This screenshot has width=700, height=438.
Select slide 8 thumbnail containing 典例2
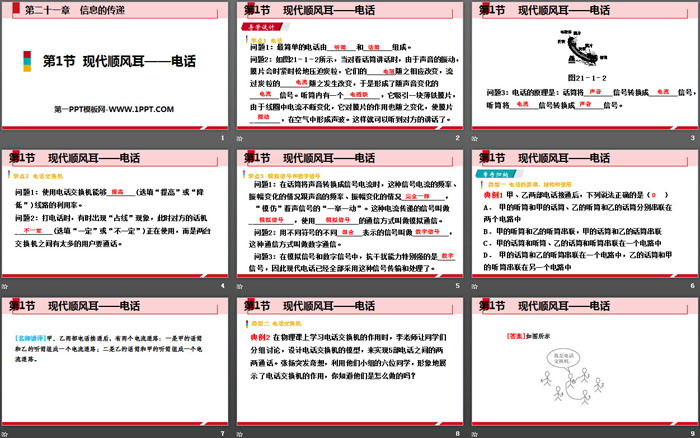(349, 360)
